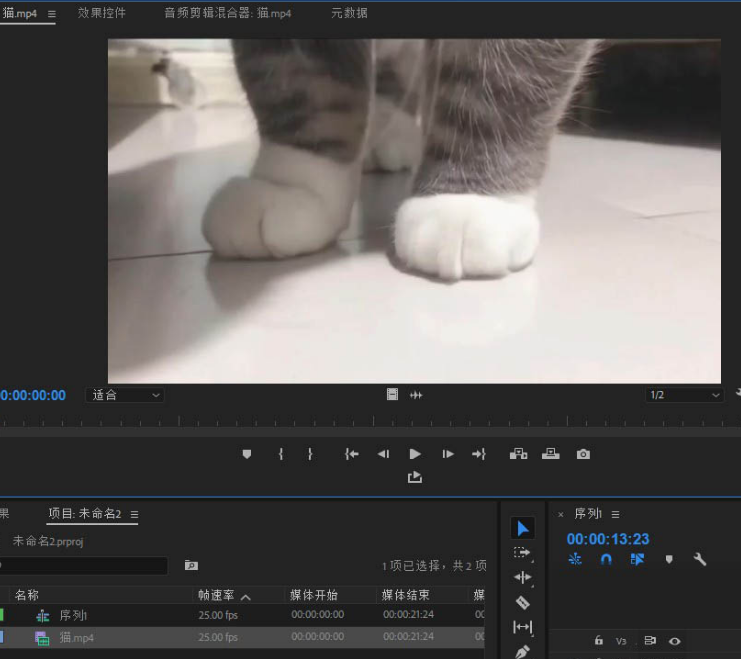Go to Out point button
Viewport: 741px width, 659px height.
[x=479, y=454]
